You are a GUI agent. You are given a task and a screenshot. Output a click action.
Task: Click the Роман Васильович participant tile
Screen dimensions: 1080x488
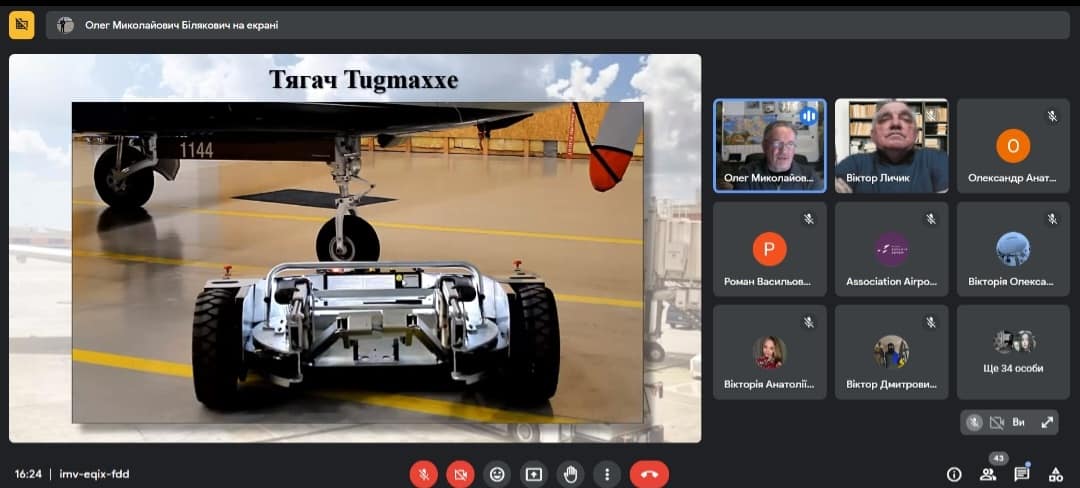pyautogui.click(x=769, y=249)
